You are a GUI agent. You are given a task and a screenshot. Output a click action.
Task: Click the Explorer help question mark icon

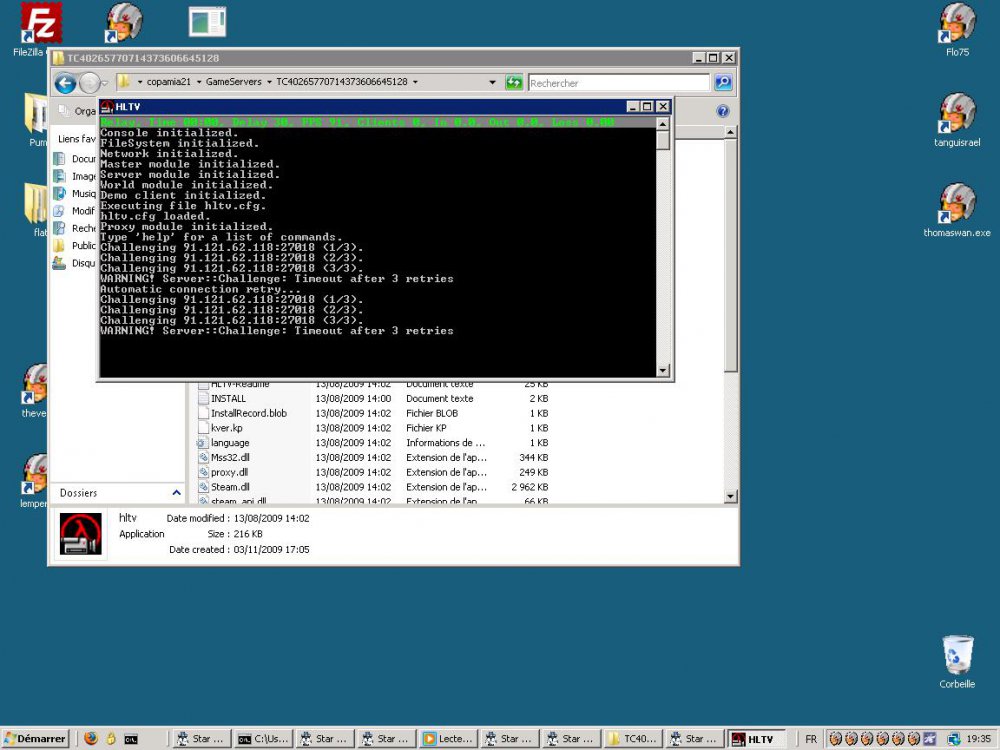click(722, 112)
